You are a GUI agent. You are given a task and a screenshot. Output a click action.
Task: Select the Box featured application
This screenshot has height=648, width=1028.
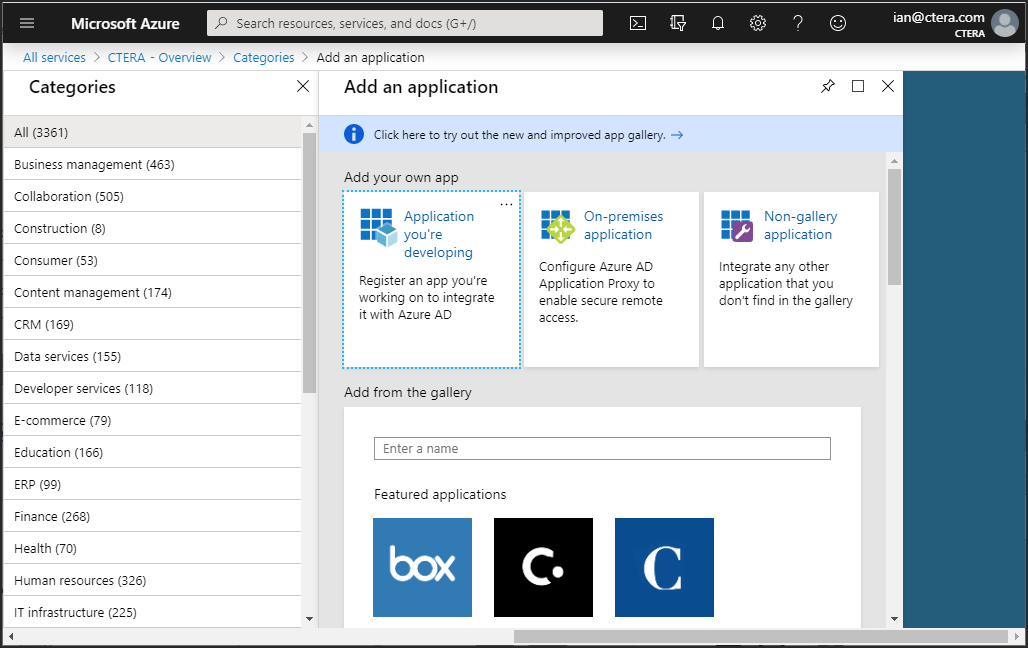pyautogui.click(x=422, y=567)
